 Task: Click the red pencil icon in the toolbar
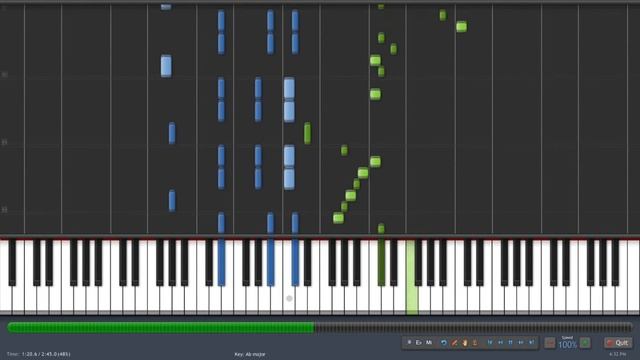point(454,343)
